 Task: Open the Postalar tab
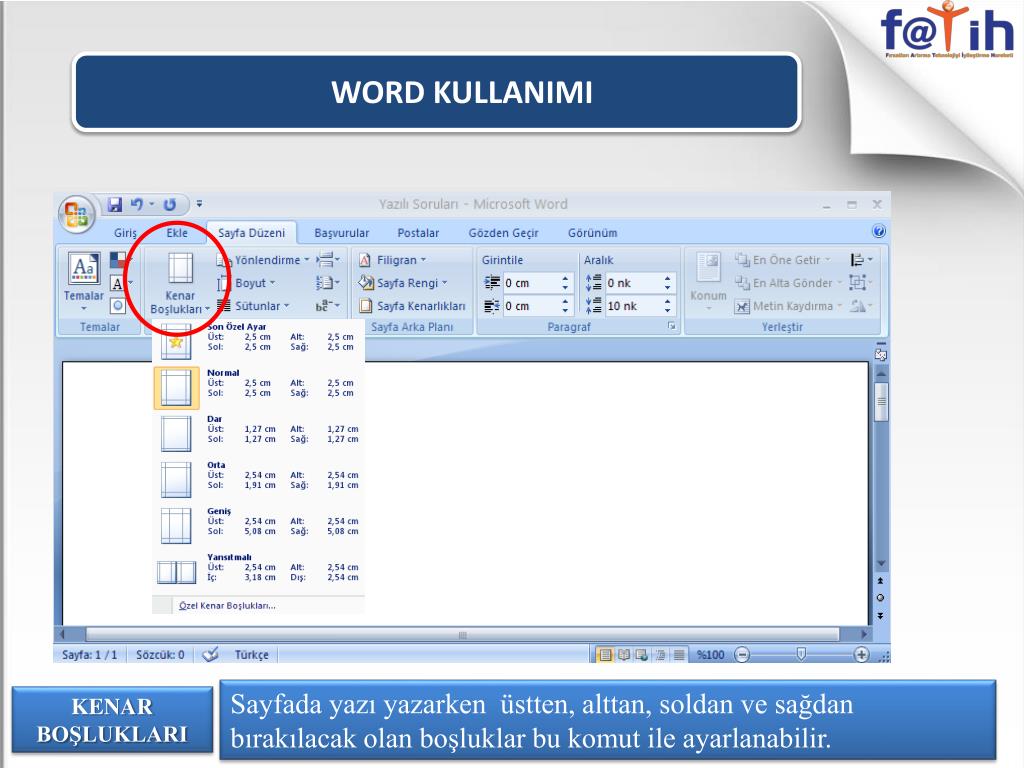point(418,232)
